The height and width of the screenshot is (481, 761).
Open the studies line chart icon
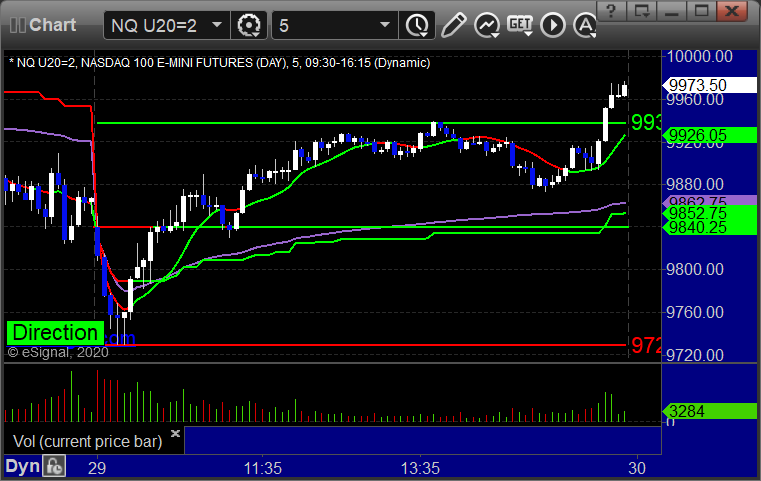(487, 25)
